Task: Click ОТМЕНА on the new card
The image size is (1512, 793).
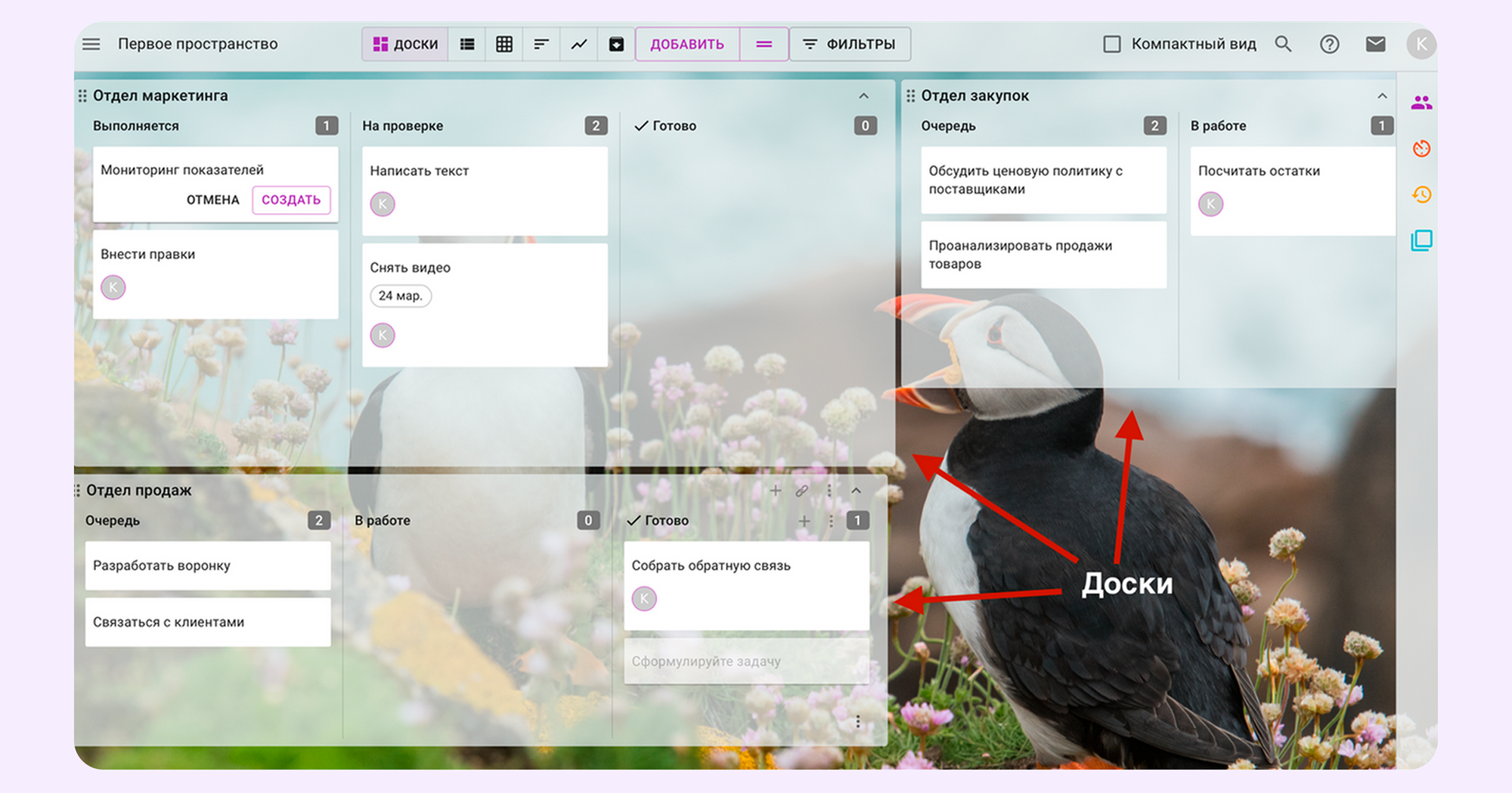Action: [x=212, y=200]
